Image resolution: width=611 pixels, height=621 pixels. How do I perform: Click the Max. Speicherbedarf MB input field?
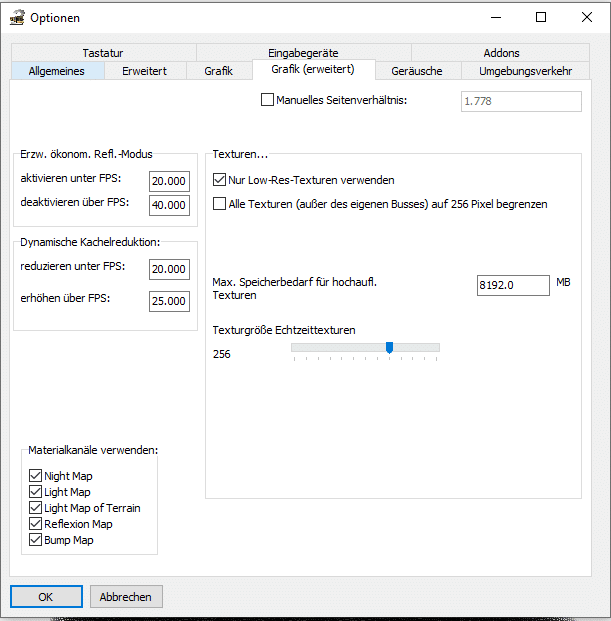point(513,286)
